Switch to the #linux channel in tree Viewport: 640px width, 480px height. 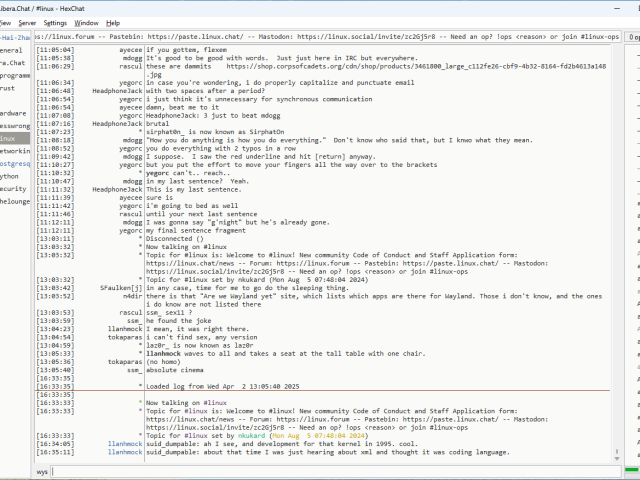[x=10, y=138]
